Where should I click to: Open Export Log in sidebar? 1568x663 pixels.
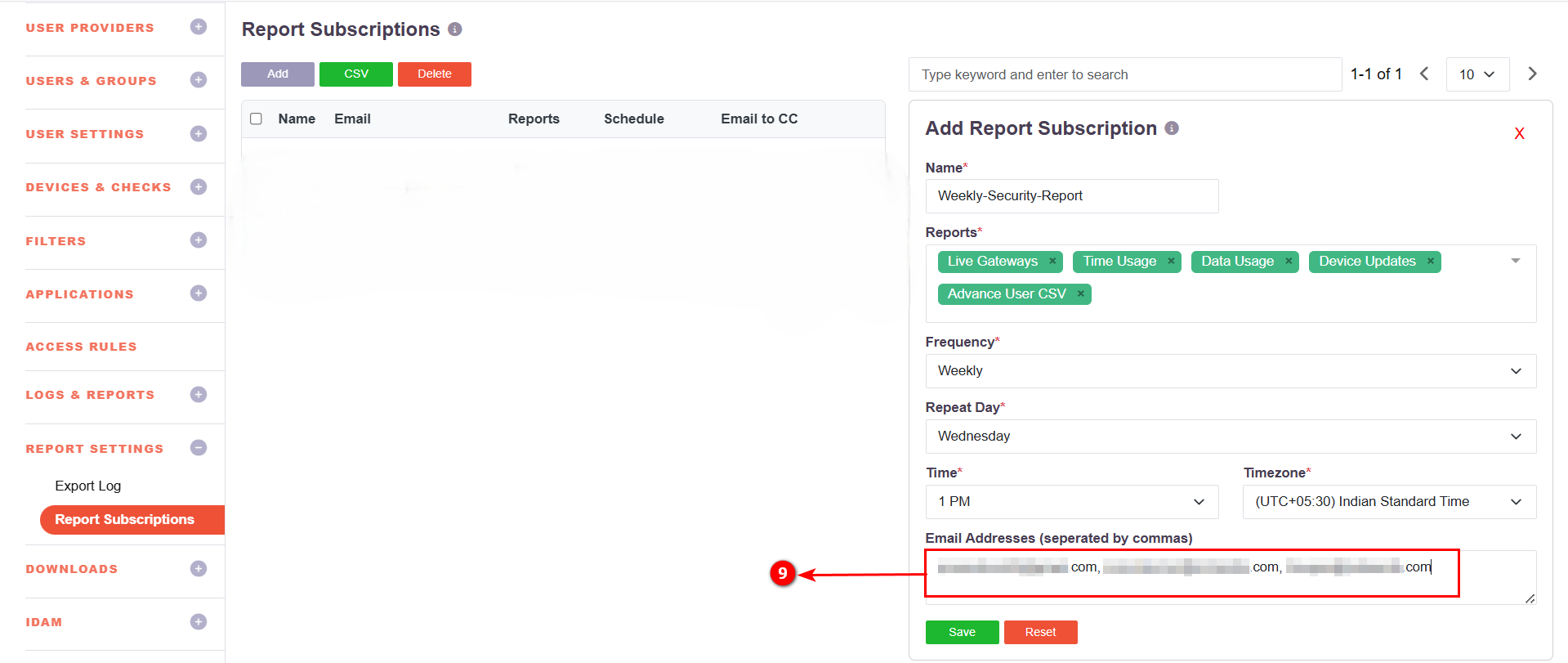88,486
